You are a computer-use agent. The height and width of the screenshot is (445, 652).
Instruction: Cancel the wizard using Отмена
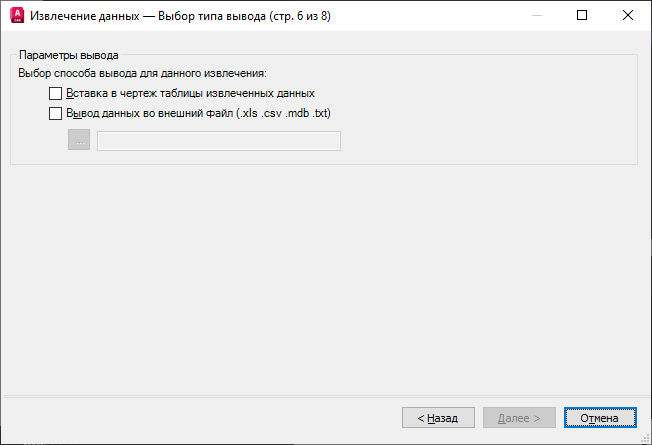tap(600, 418)
